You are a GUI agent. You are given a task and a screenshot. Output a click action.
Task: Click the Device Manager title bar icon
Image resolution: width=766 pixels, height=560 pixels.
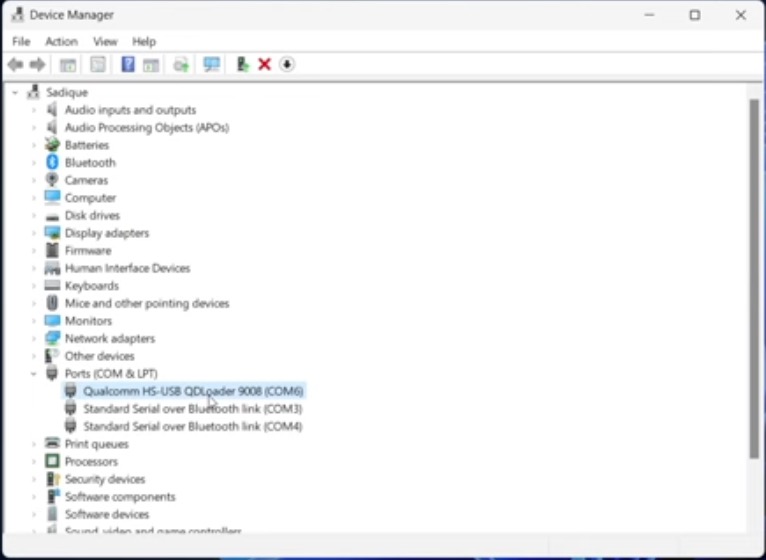coord(17,15)
